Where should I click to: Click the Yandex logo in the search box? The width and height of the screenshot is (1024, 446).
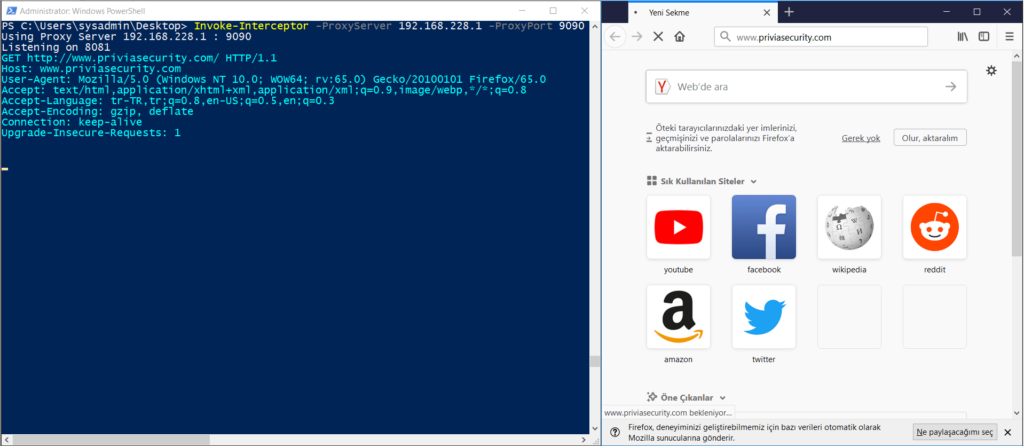coord(662,86)
